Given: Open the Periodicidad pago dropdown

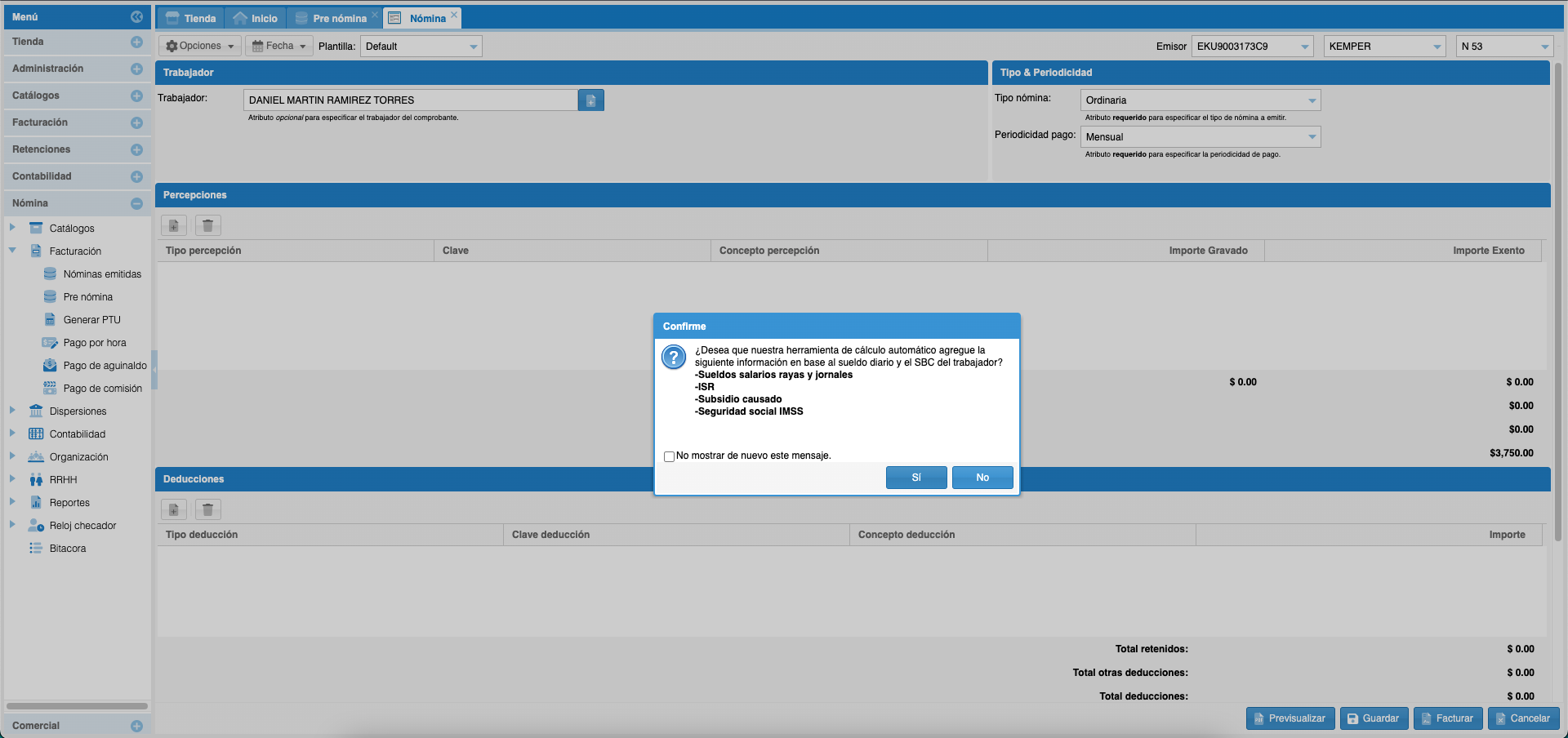Looking at the screenshot, I should [x=1312, y=137].
